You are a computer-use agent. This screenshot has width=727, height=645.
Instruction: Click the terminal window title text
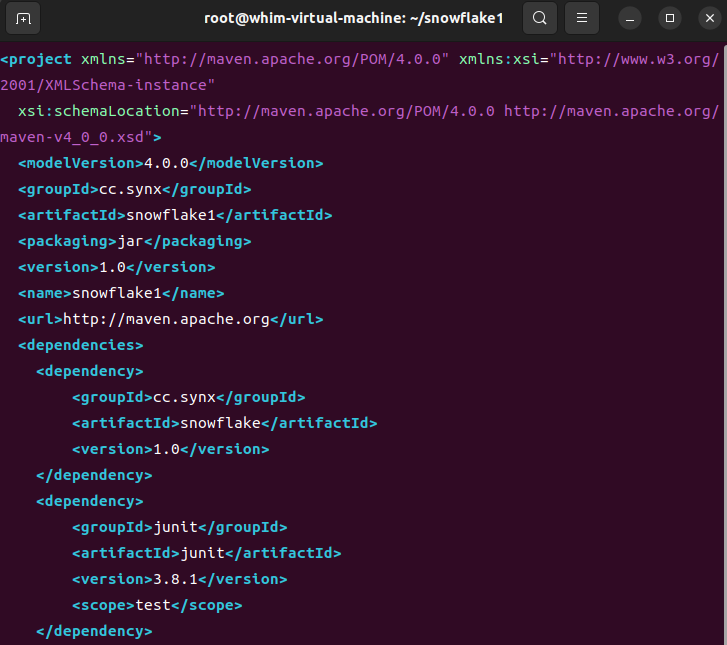pyautogui.click(x=354, y=18)
